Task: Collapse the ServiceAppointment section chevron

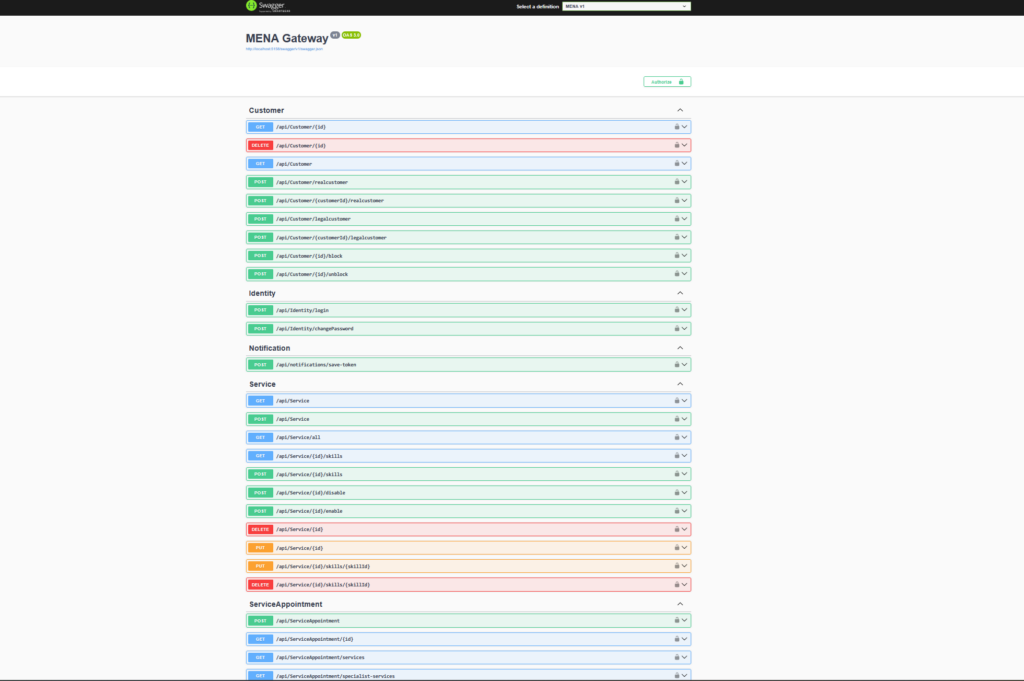Action: click(x=680, y=604)
